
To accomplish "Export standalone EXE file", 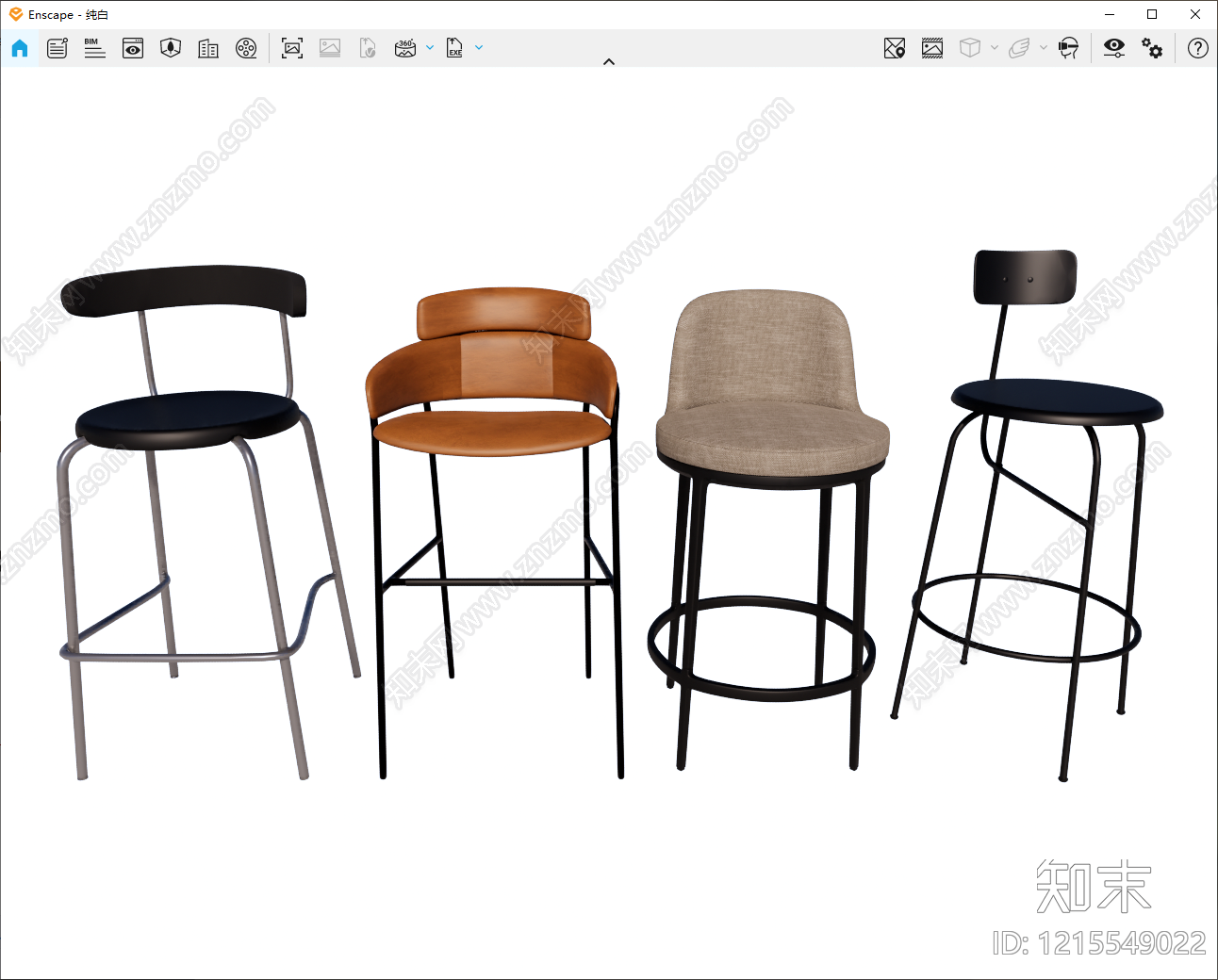I will click(454, 48).
